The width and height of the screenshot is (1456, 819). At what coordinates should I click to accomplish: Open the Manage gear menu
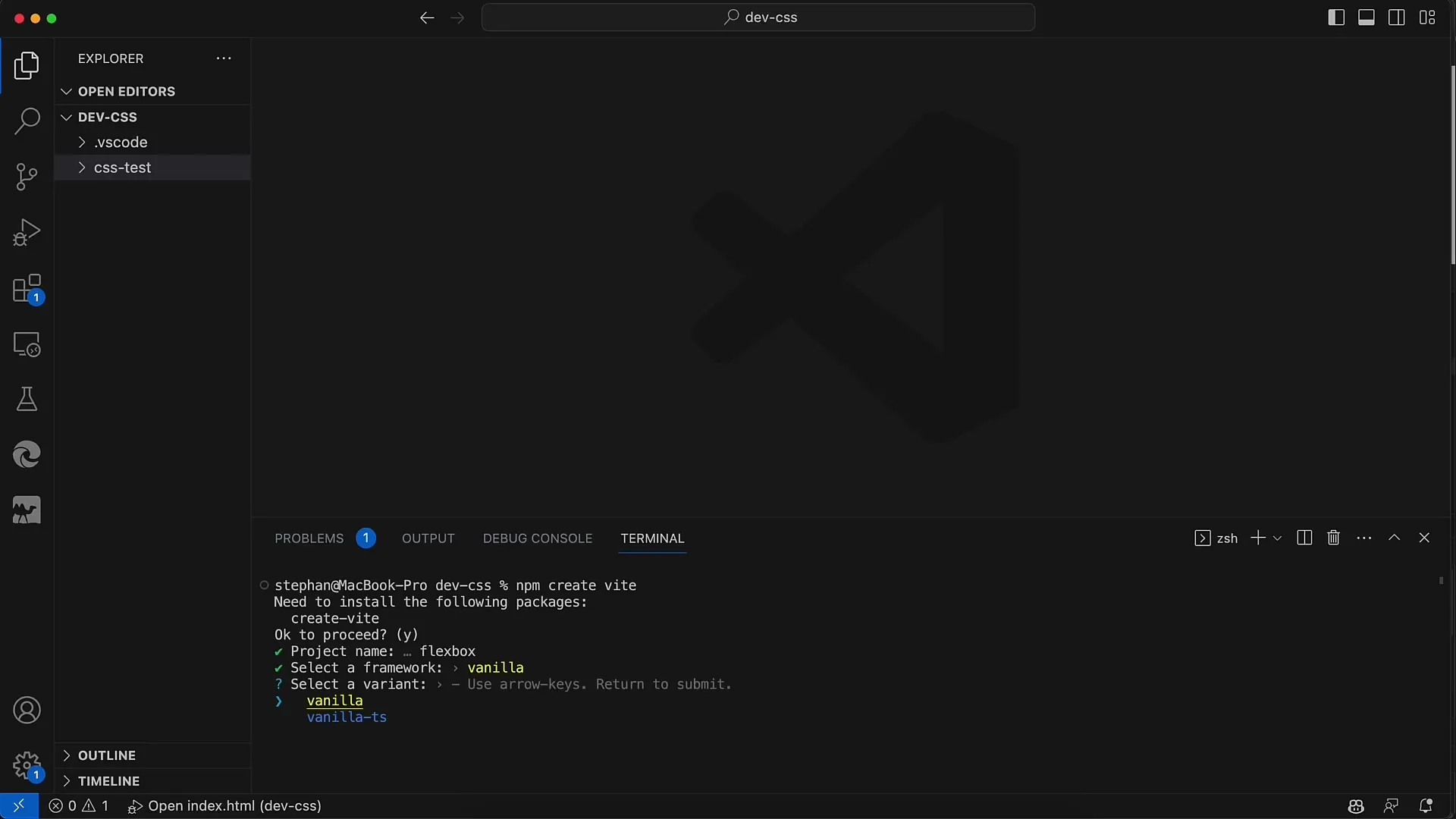tap(27, 766)
